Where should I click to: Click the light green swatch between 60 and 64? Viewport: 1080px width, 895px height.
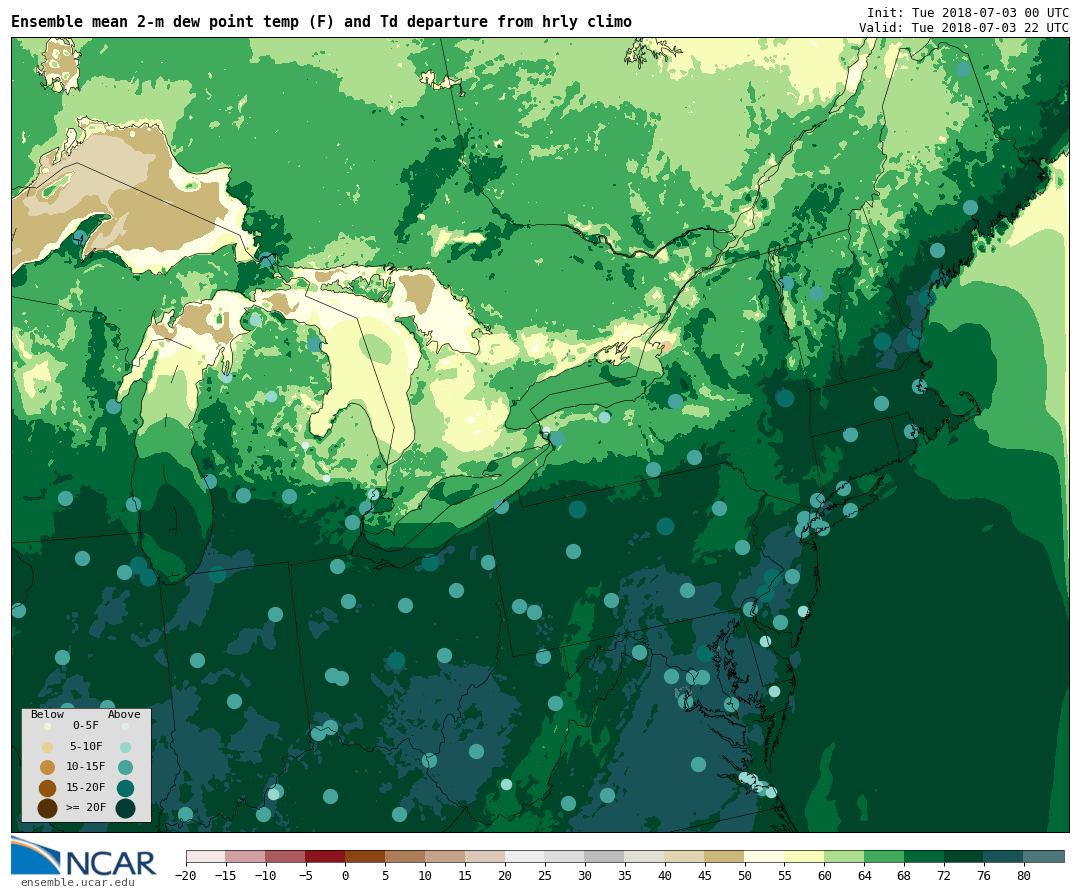(x=845, y=856)
